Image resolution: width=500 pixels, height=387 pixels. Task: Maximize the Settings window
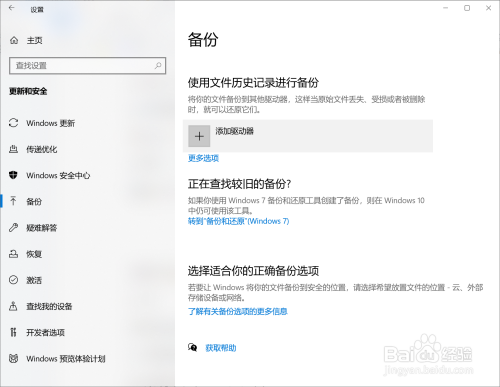click(x=467, y=8)
